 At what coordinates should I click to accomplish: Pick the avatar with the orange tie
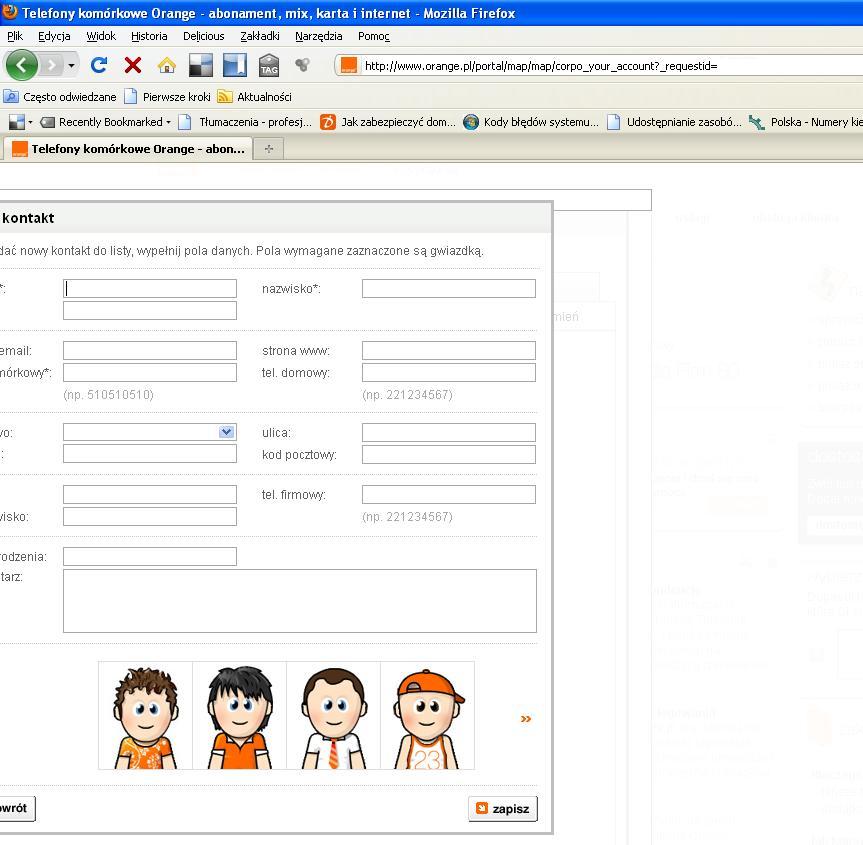click(x=333, y=716)
